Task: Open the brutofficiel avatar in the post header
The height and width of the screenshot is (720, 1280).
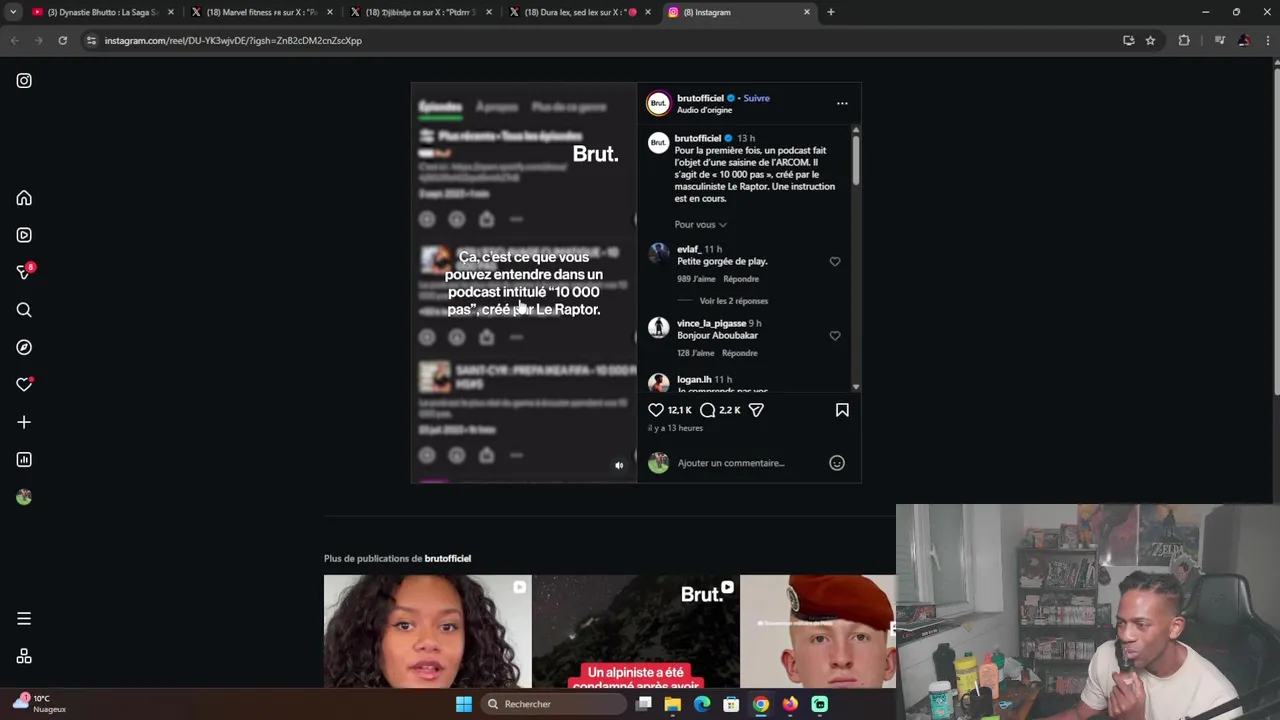Action: pos(658,103)
